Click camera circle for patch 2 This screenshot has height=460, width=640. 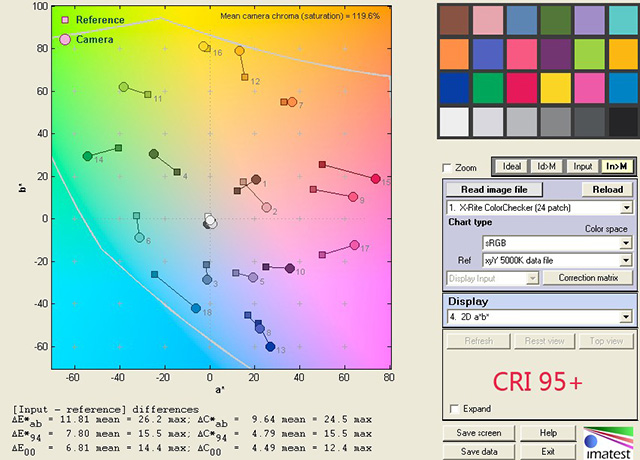(x=267, y=207)
